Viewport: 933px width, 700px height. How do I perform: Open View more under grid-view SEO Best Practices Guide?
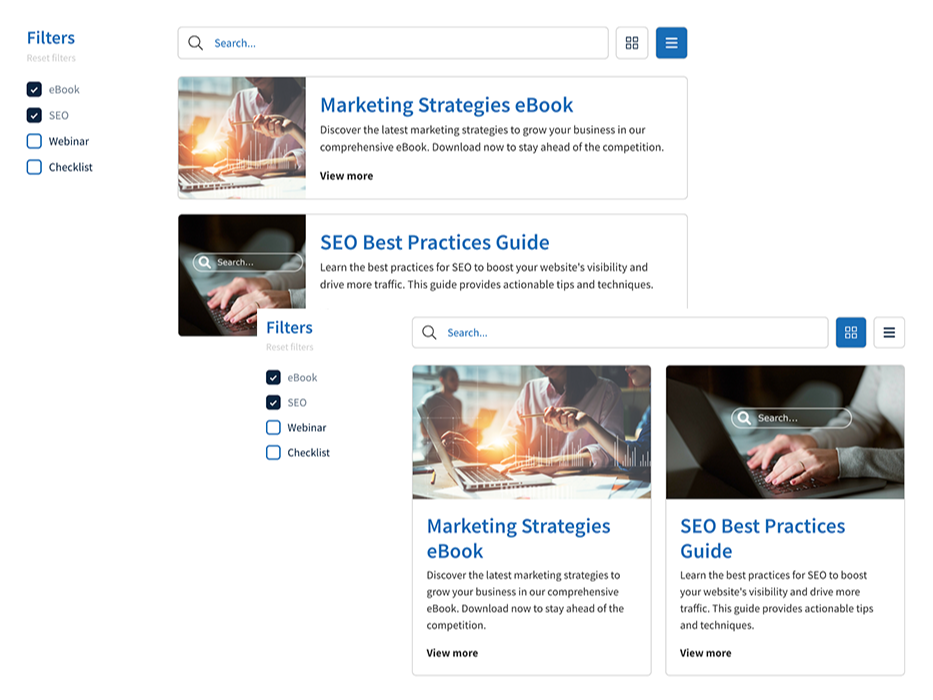[705, 653]
